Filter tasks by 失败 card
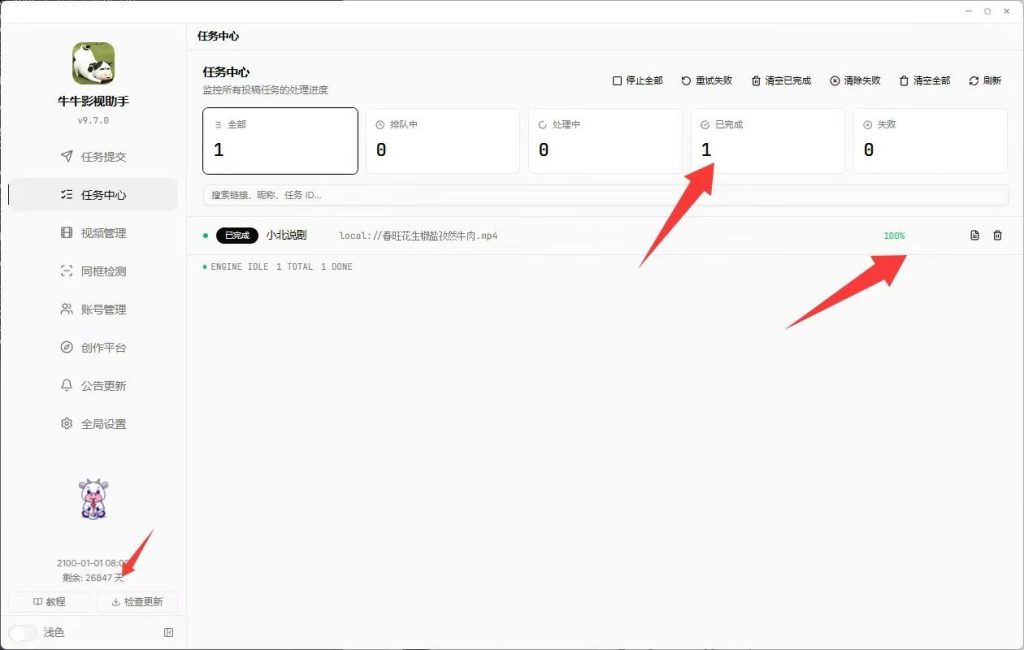Screen dimensions: 1024x650 click(930, 141)
